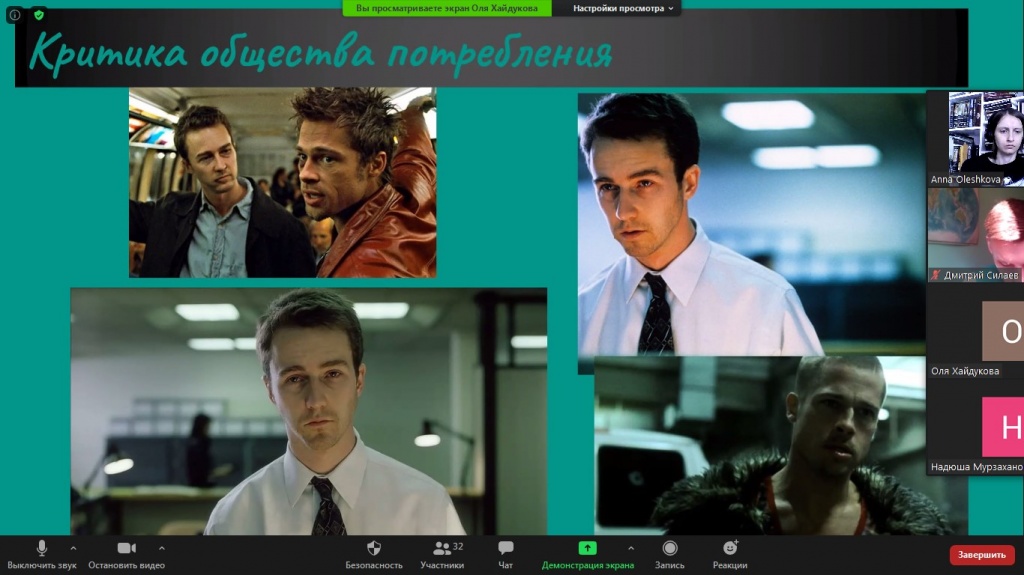The image size is (1024, 575).
Task: Expand video options arrow next to camera
Action: [x=162, y=548]
